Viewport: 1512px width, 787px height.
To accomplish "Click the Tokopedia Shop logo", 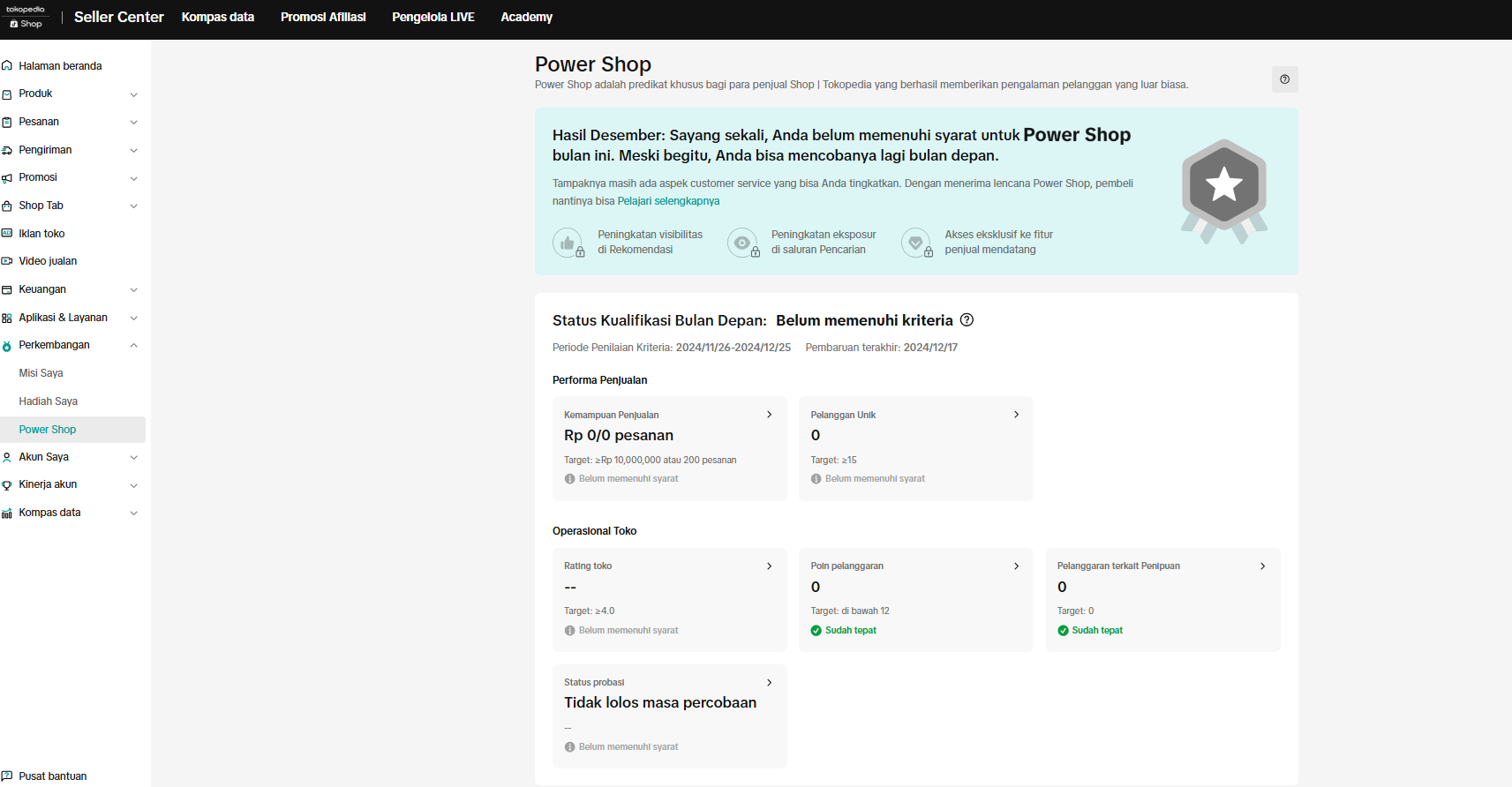I will pos(26,17).
